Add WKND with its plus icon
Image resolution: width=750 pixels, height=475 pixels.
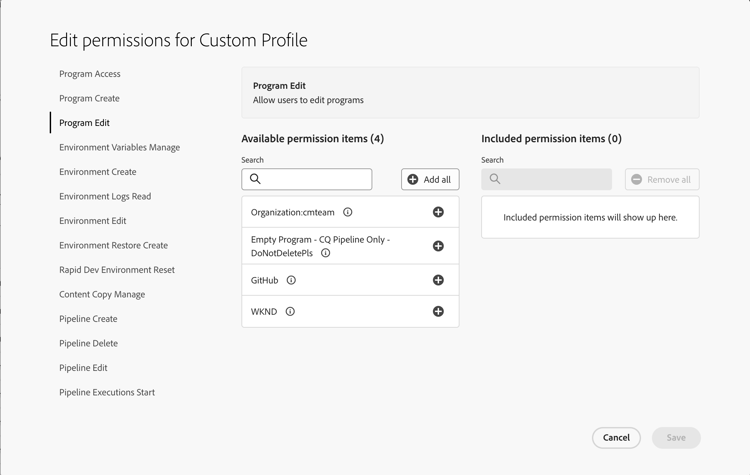click(x=438, y=311)
